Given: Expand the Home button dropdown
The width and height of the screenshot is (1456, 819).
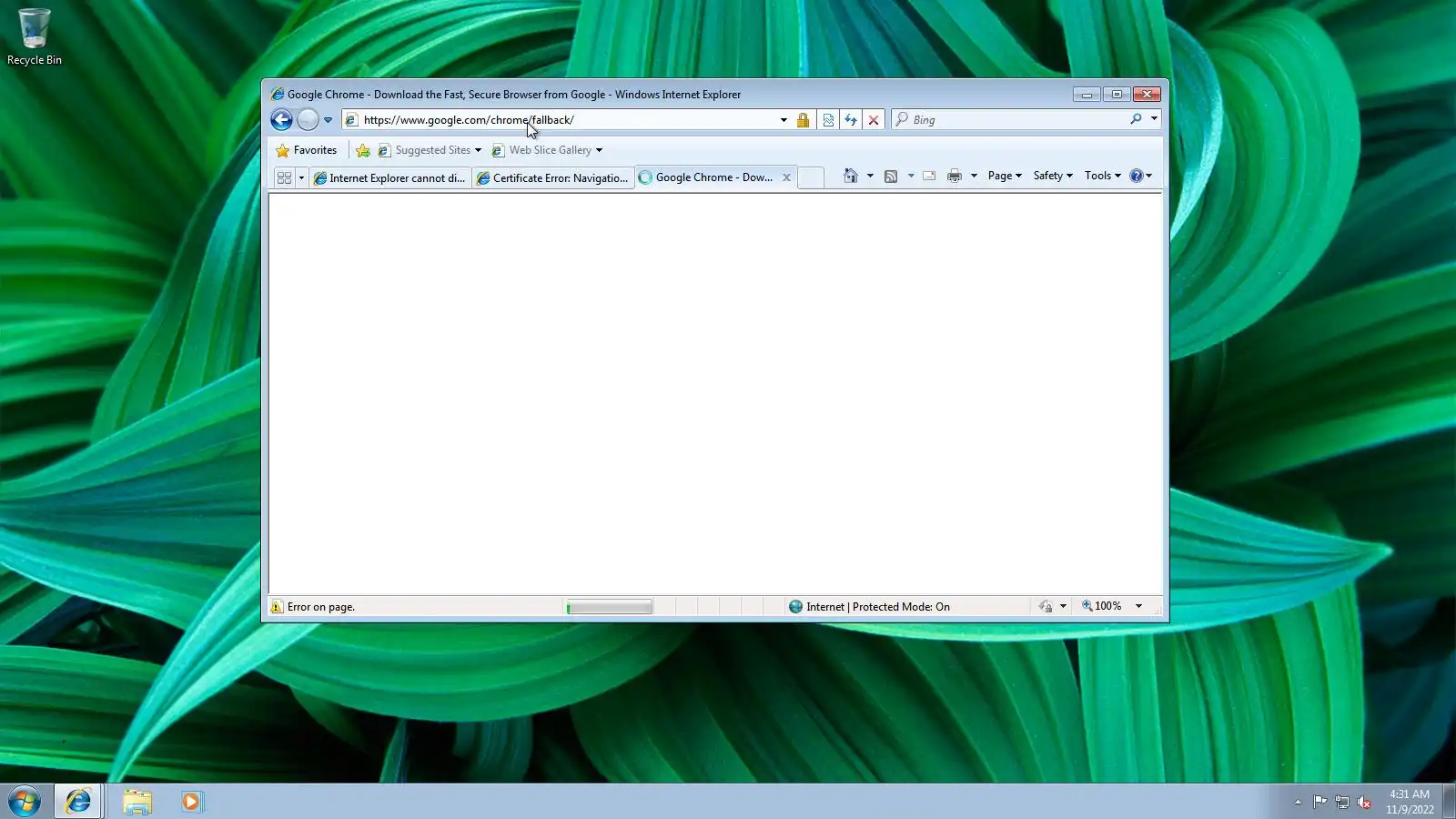Looking at the screenshot, I should 870,177.
